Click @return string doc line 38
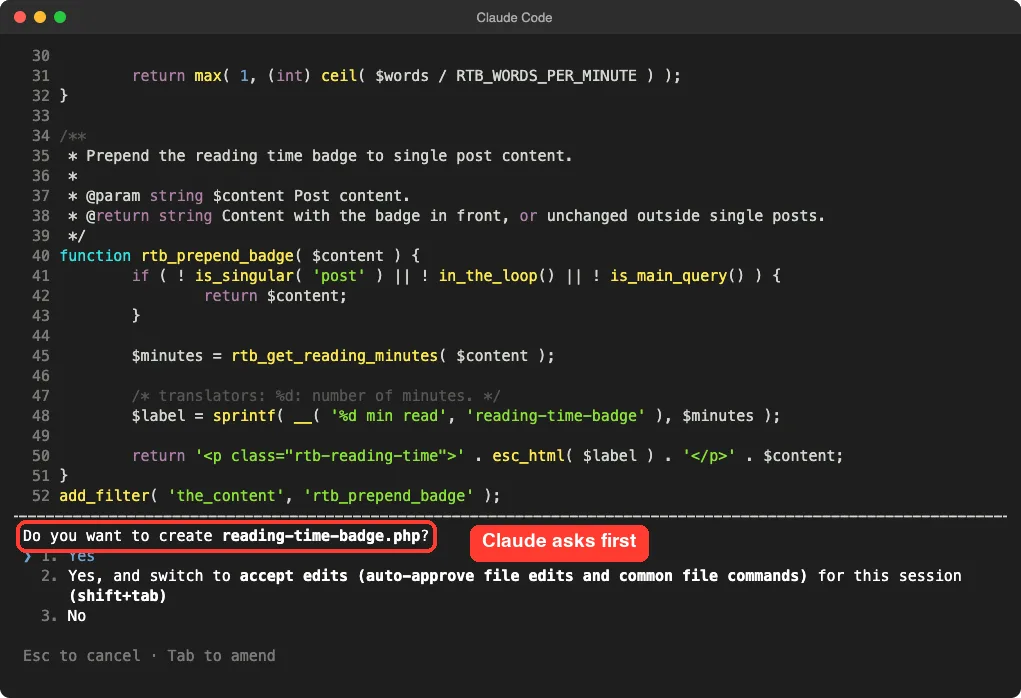 446,216
